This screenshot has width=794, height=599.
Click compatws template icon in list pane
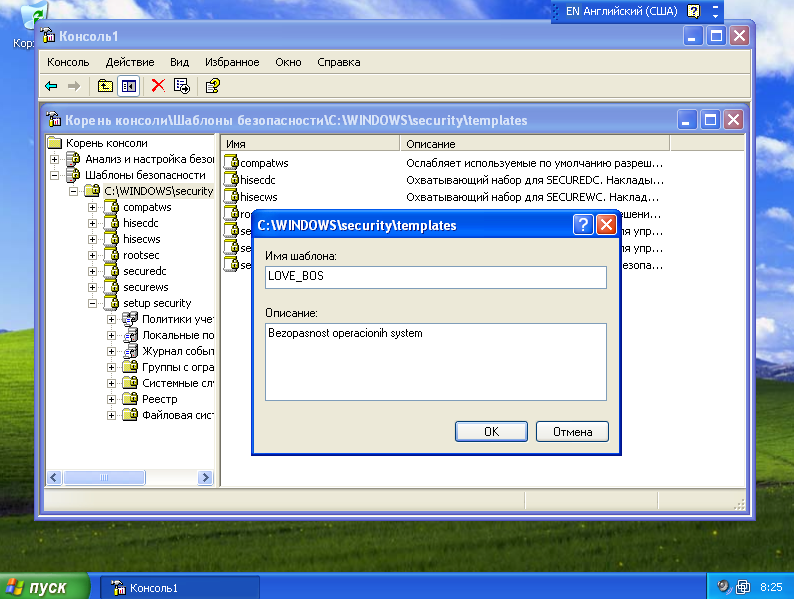[x=231, y=162]
